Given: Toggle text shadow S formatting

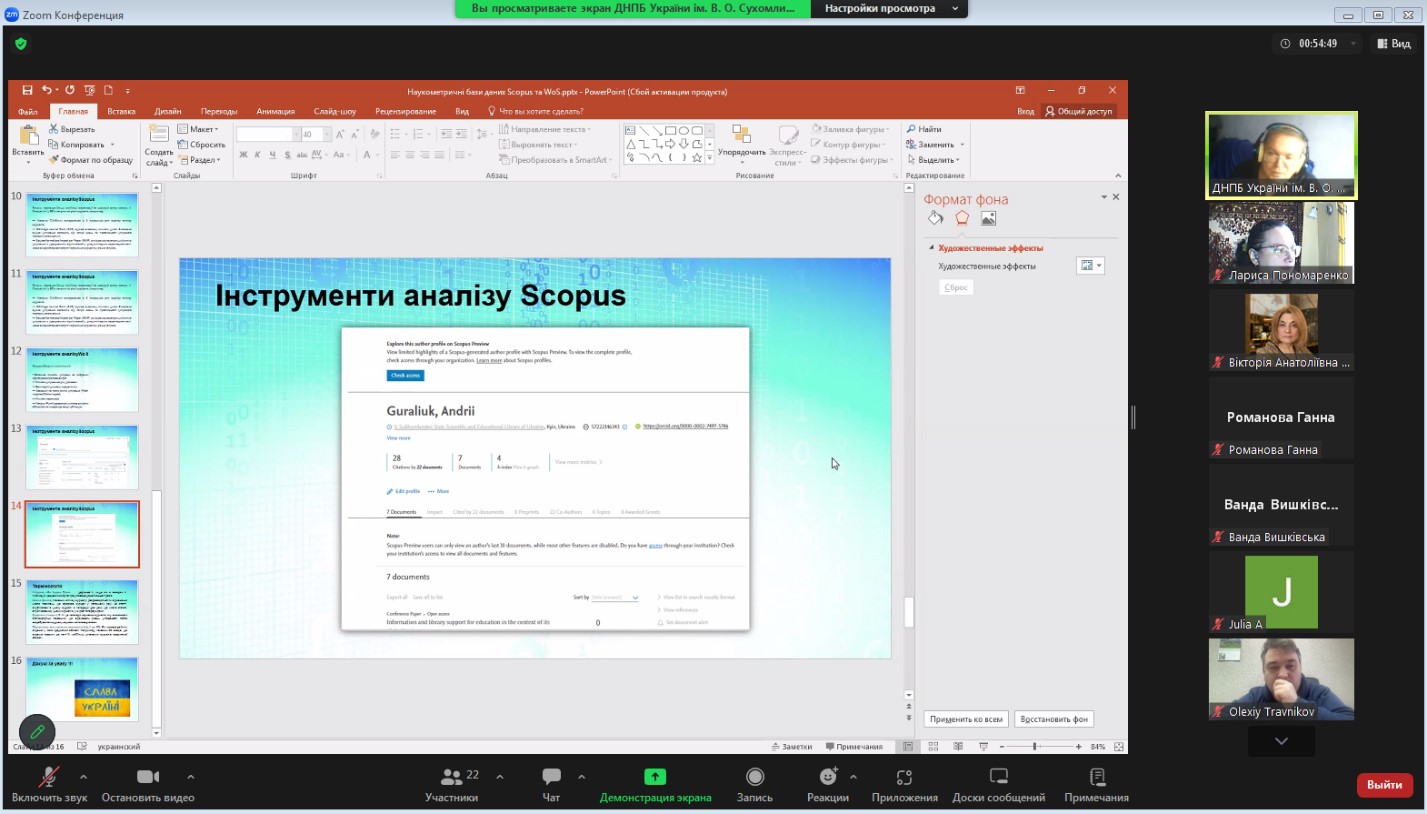Looking at the screenshot, I should click(x=287, y=154).
